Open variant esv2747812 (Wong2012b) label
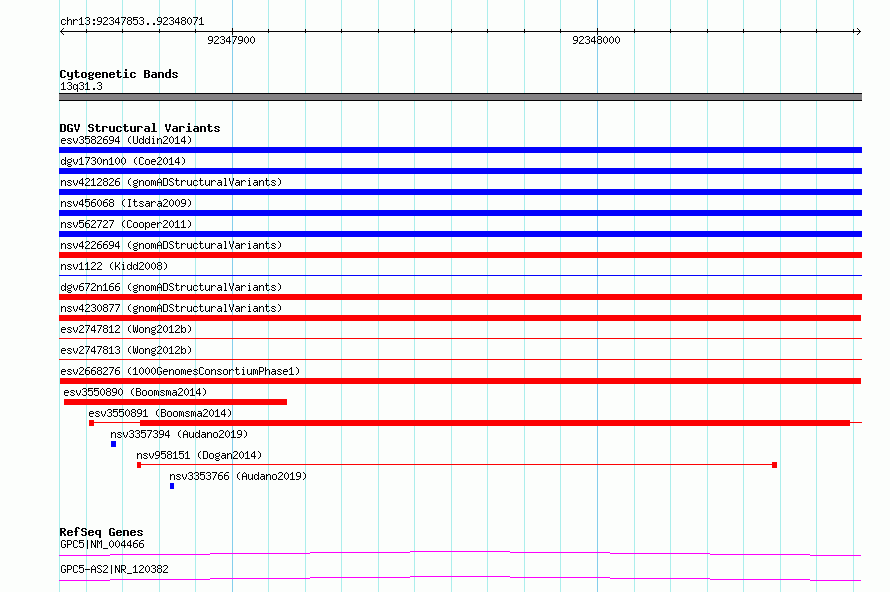 click(x=126, y=329)
